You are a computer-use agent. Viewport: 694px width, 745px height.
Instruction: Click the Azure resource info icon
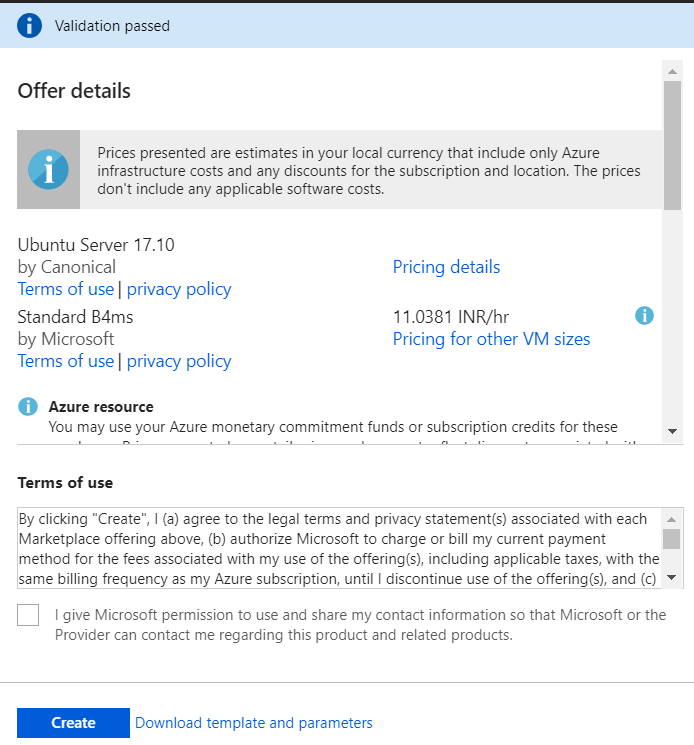[28, 407]
